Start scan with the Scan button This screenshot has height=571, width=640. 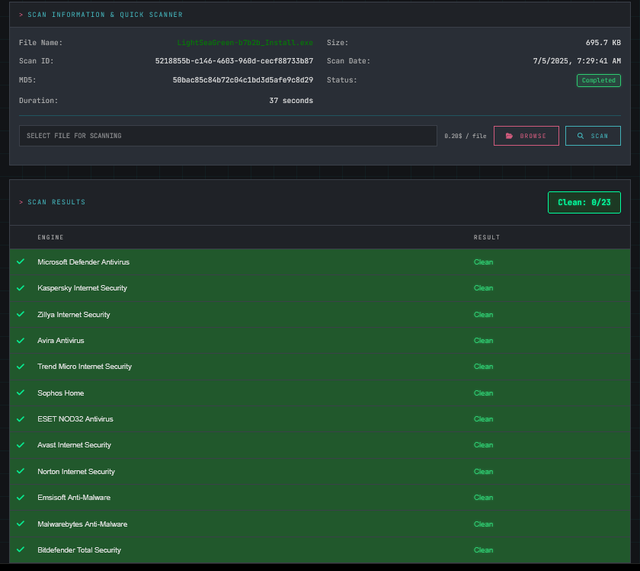click(x=593, y=136)
